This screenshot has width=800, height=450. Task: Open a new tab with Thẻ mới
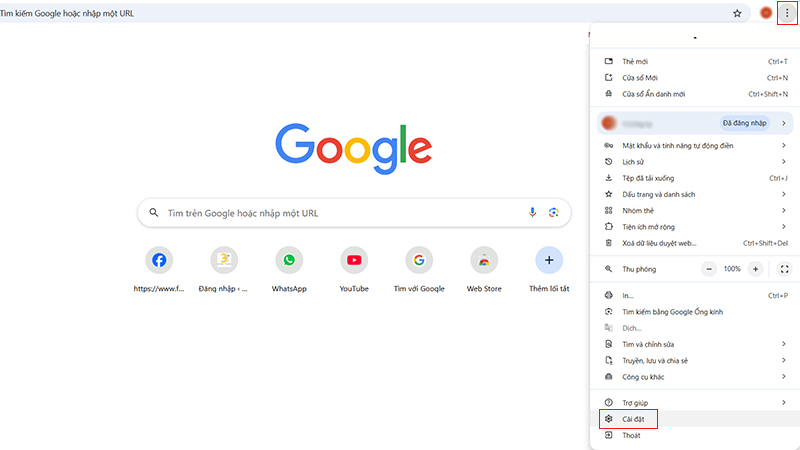pos(695,61)
